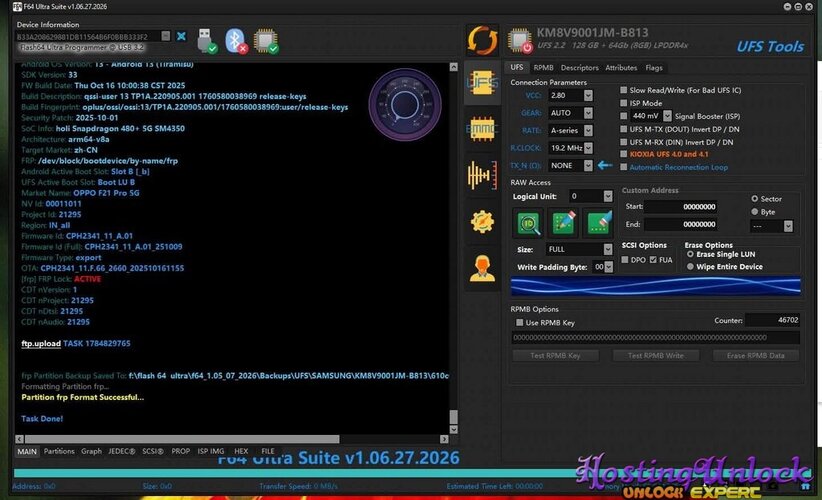Image resolution: width=822 pixels, height=500 pixels.
Task: Click the chip power icon beside KM8V9001JM-B813
Action: [x=520, y=41]
